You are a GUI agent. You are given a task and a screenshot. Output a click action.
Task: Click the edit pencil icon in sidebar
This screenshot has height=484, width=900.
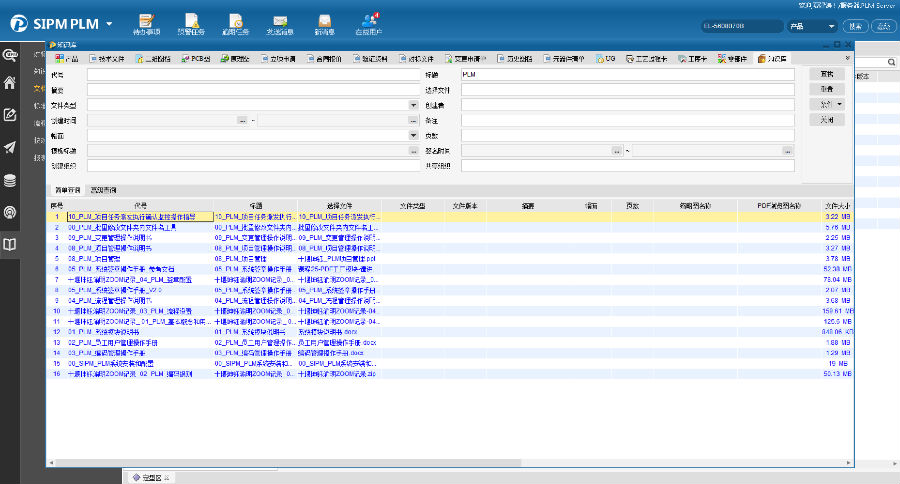[10, 115]
